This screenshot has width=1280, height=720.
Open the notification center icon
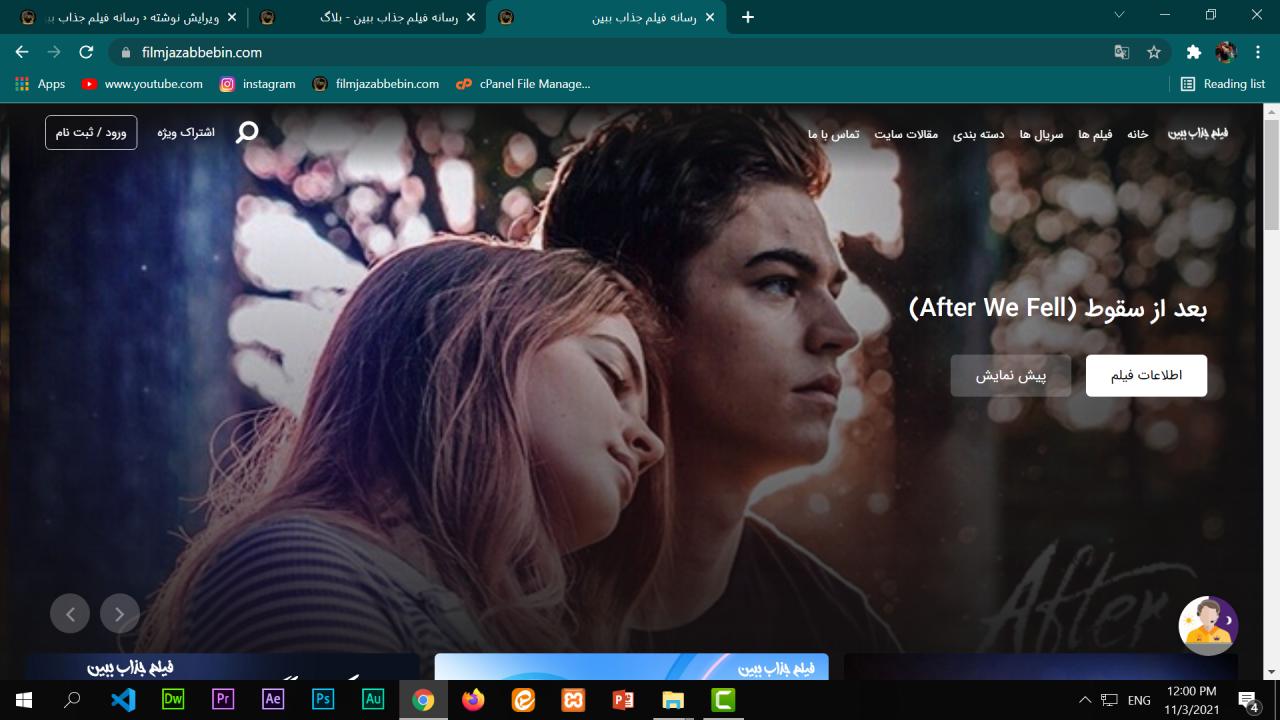pyautogui.click(x=1249, y=700)
